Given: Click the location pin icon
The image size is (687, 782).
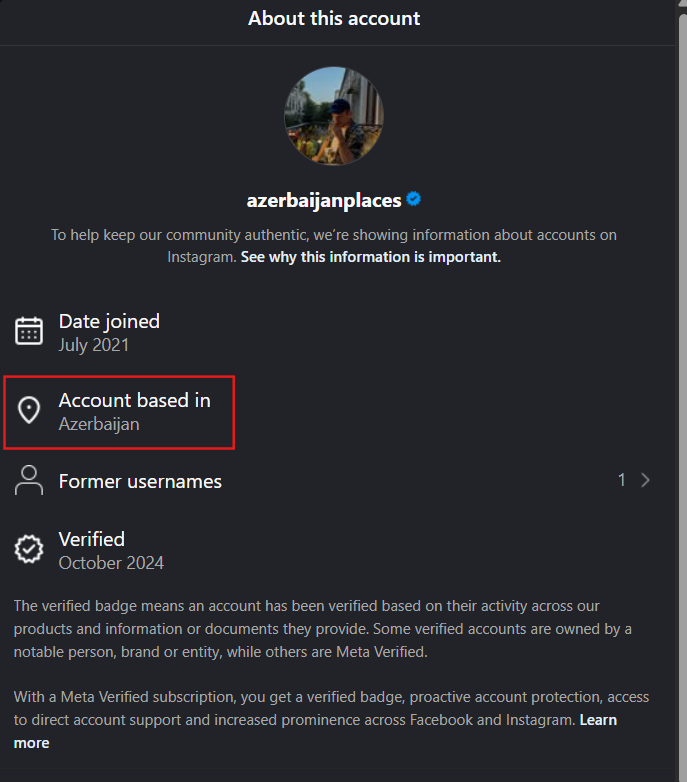Looking at the screenshot, I should pyautogui.click(x=29, y=410).
